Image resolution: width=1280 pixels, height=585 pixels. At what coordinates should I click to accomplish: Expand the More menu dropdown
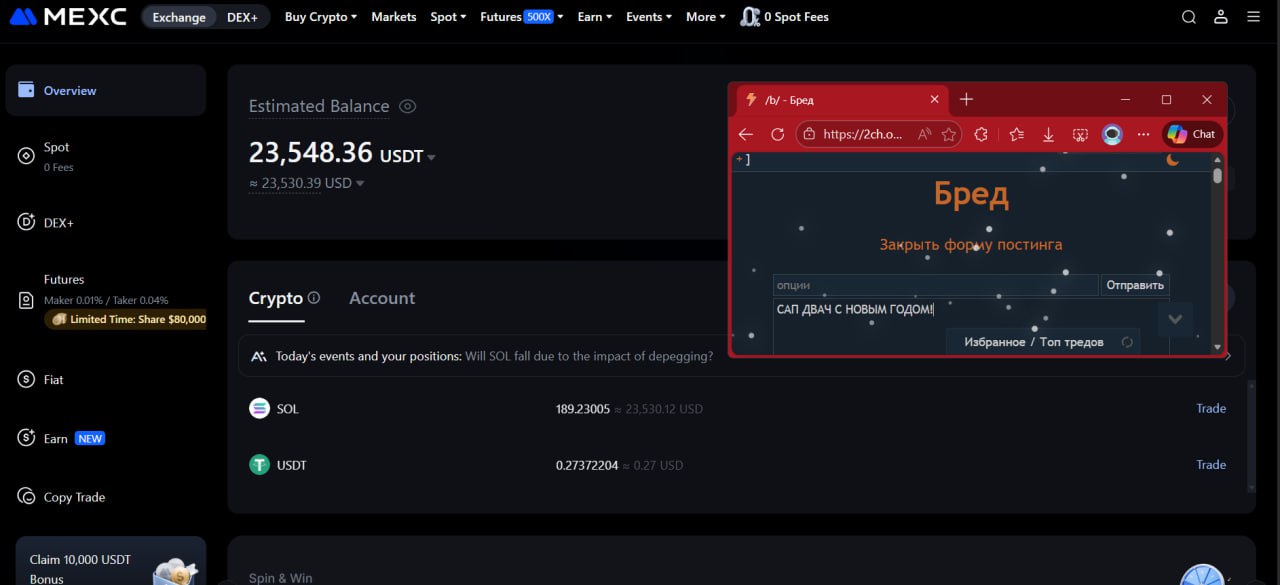705,17
